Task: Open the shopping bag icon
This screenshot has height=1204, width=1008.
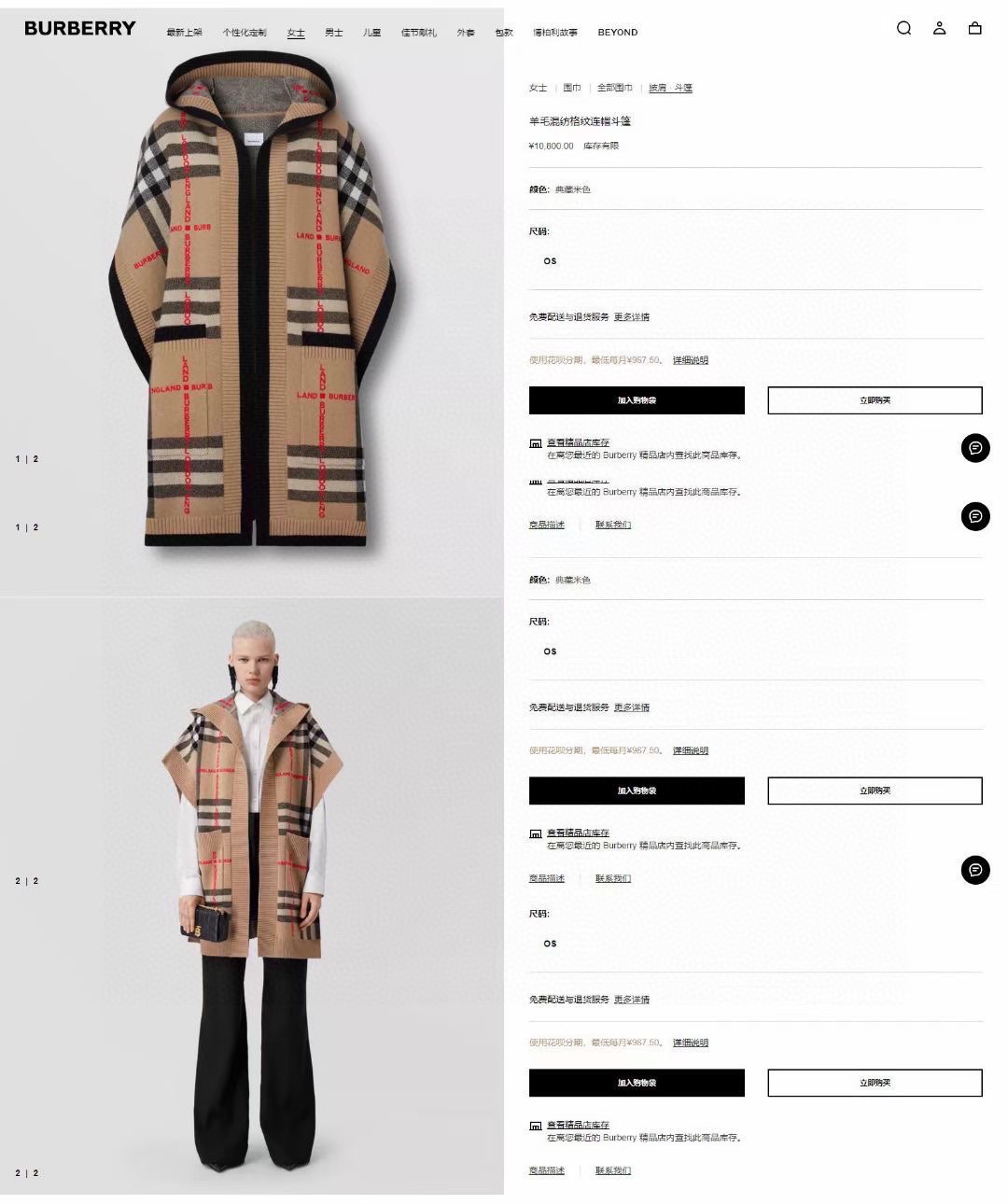Action: pyautogui.click(x=974, y=28)
